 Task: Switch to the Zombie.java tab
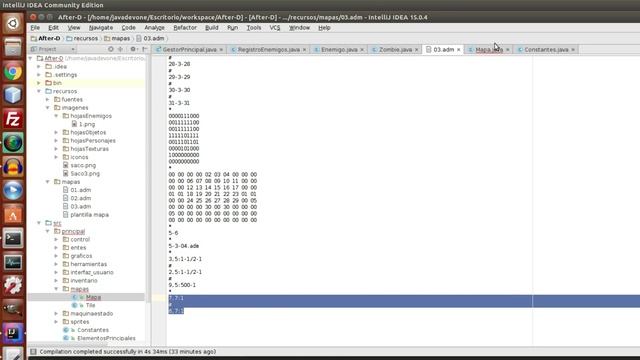click(395, 49)
